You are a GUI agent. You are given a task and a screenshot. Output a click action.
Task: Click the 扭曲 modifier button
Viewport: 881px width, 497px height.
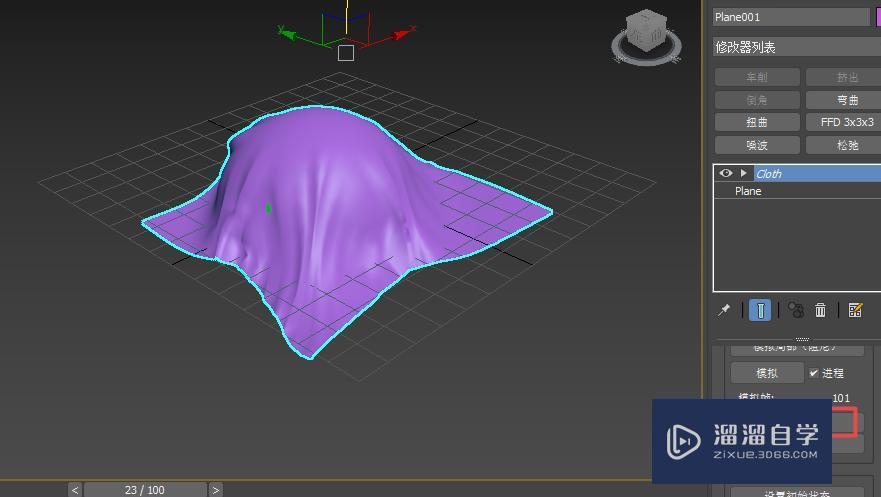pos(757,122)
